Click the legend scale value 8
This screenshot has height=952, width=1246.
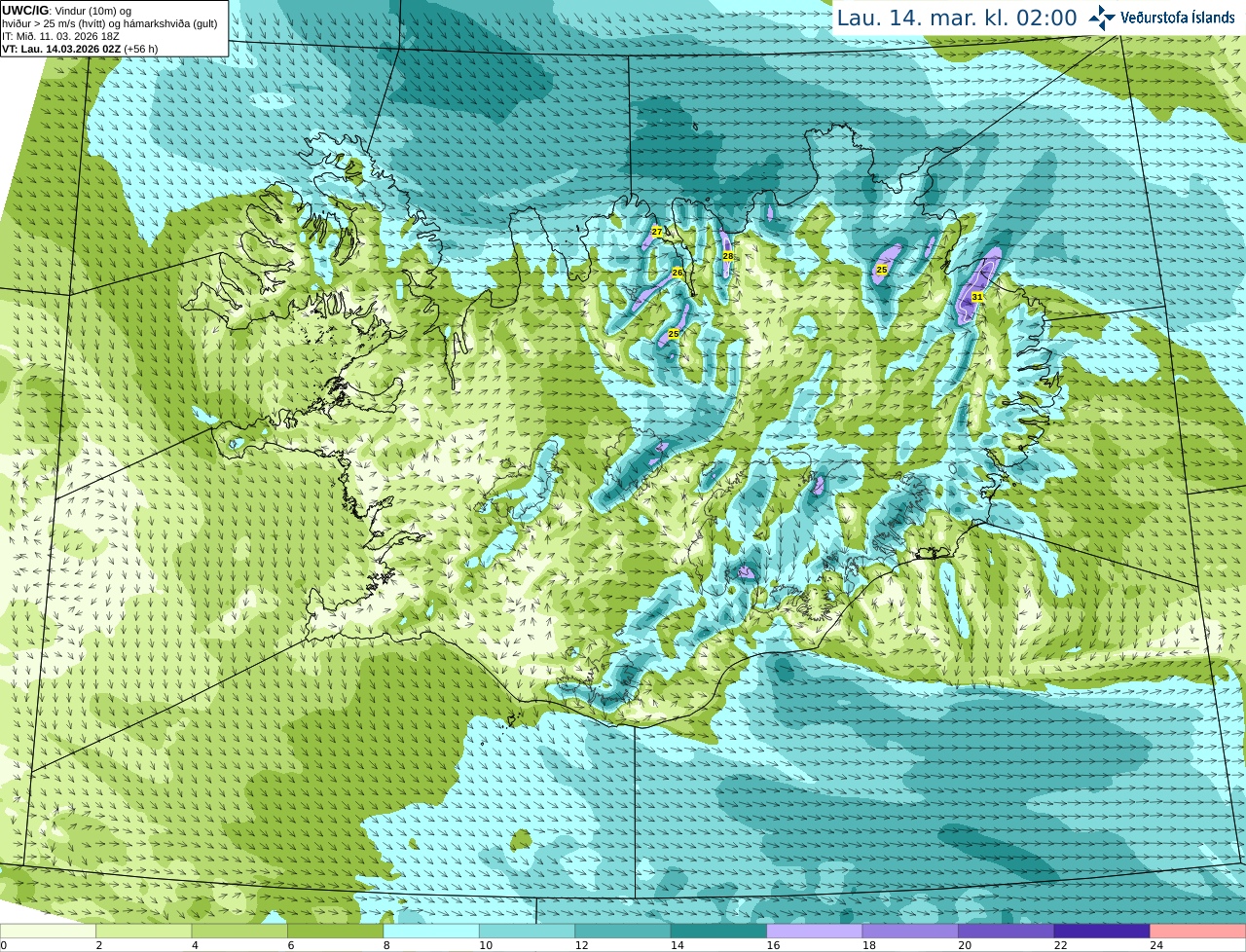pyautogui.click(x=386, y=945)
